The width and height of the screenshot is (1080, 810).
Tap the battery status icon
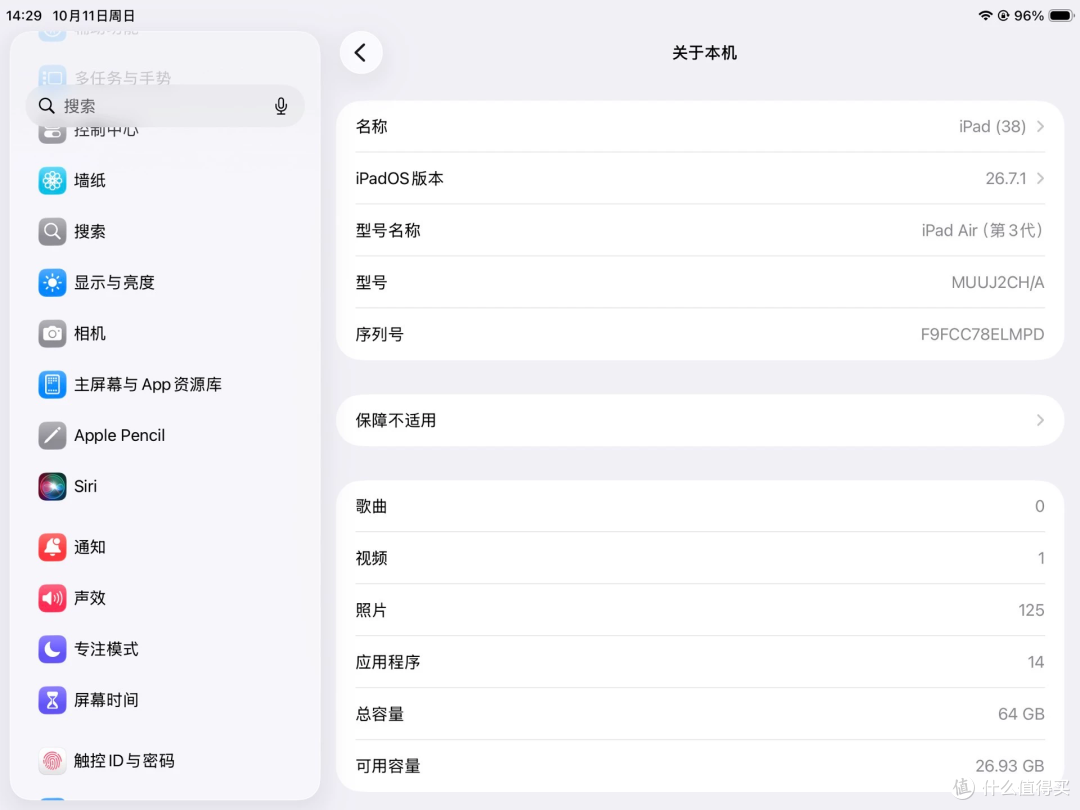(x=1061, y=15)
